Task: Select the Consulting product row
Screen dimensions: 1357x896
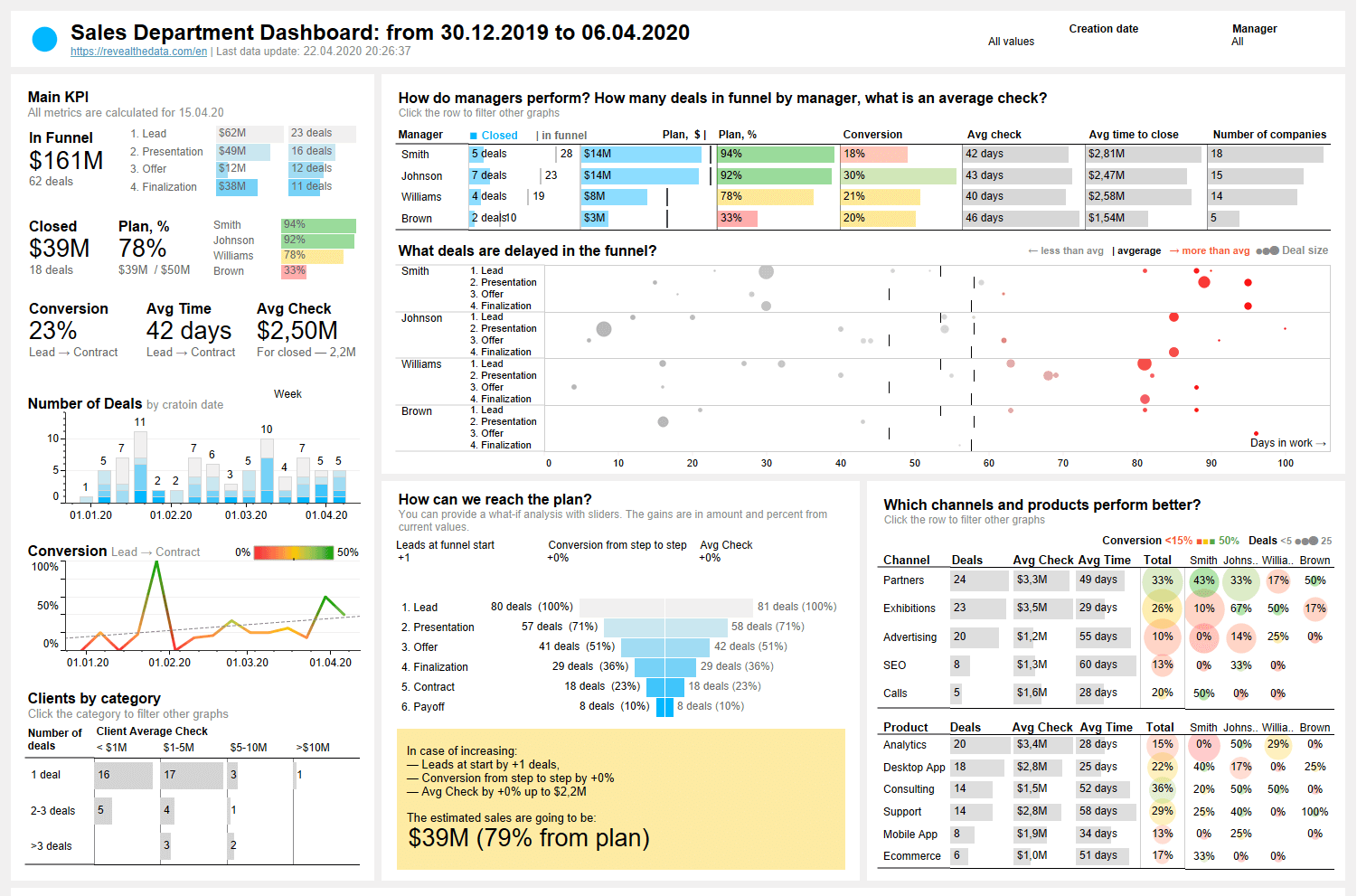Action: pos(1106,789)
